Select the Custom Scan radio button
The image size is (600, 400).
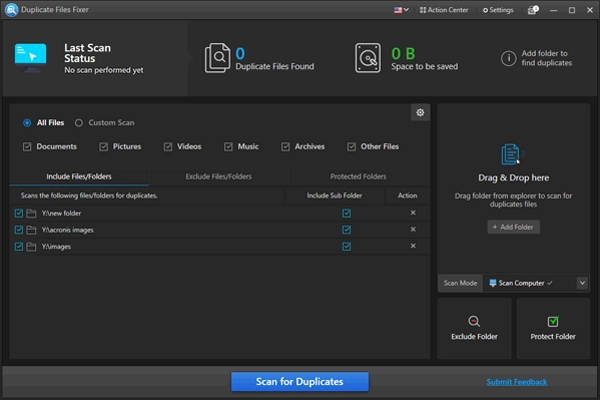(79, 123)
